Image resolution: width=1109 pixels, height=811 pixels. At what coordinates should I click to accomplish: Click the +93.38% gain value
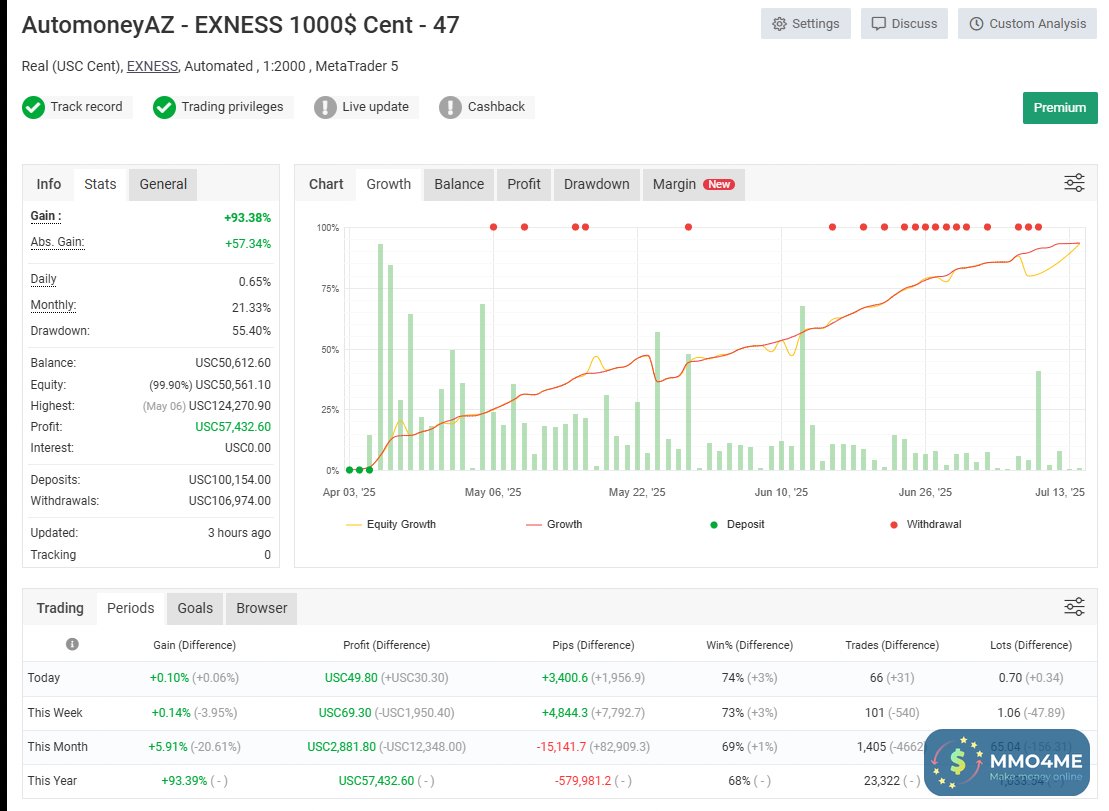pos(247,218)
